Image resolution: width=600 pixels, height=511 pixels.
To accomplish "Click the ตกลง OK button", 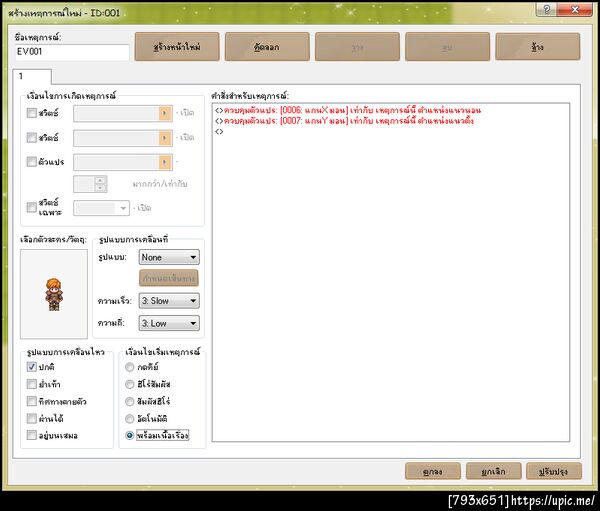I will point(433,471).
